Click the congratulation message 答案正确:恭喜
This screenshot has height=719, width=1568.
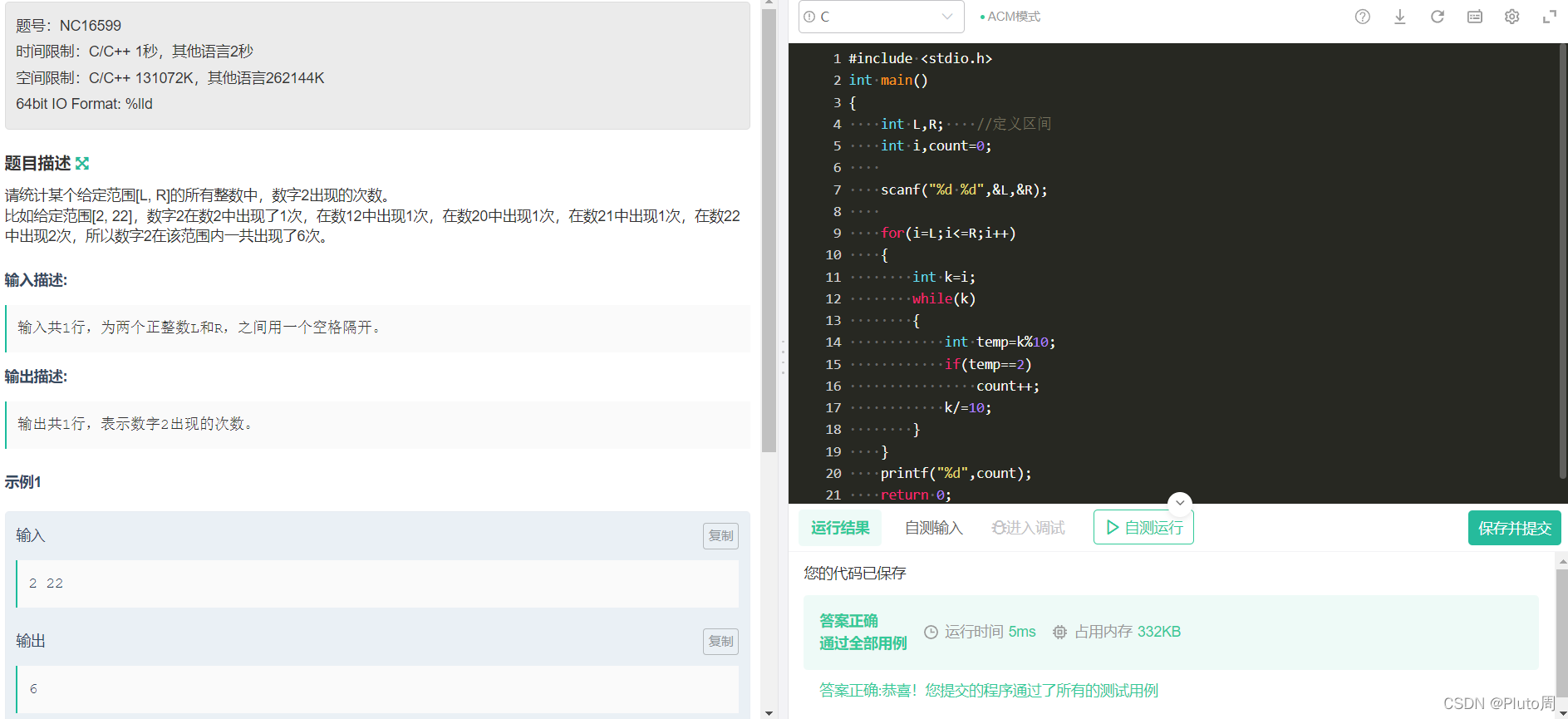(x=988, y=691)
